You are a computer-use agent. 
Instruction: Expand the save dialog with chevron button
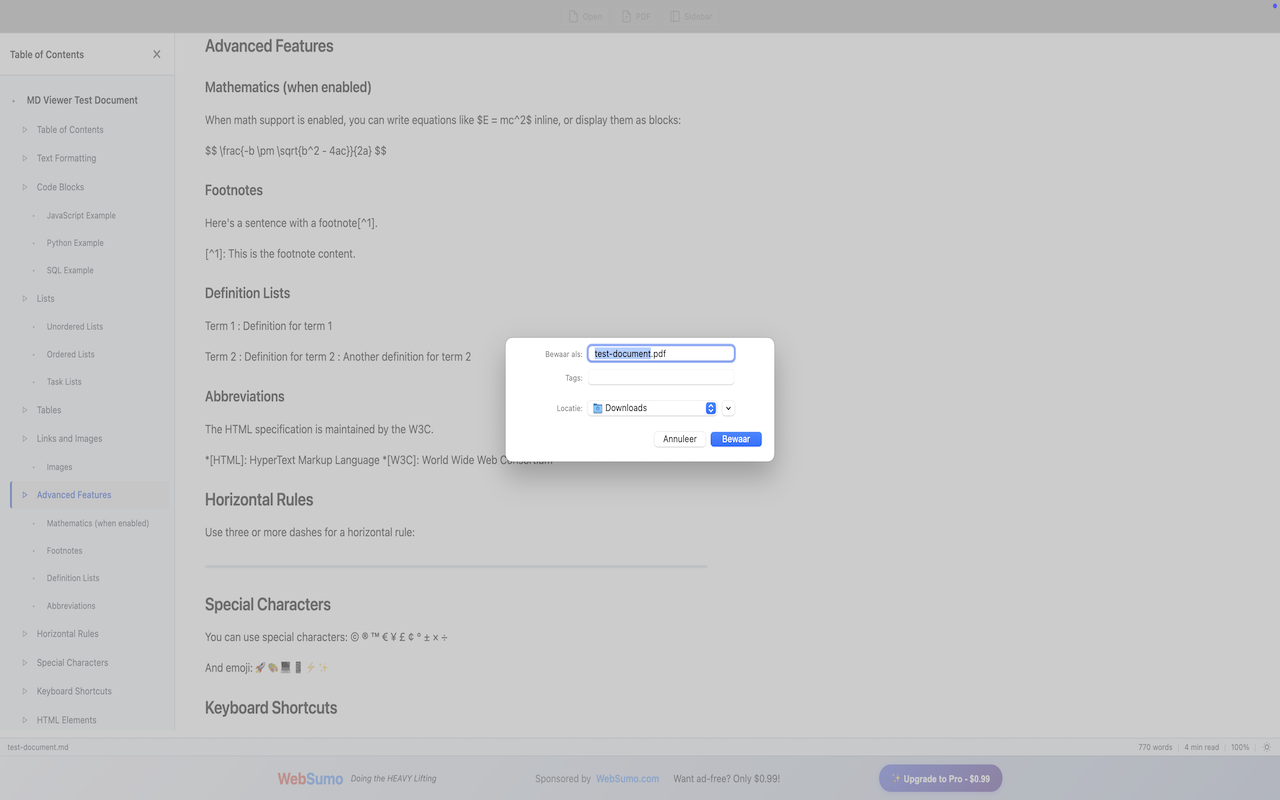(x=728, y=408)
